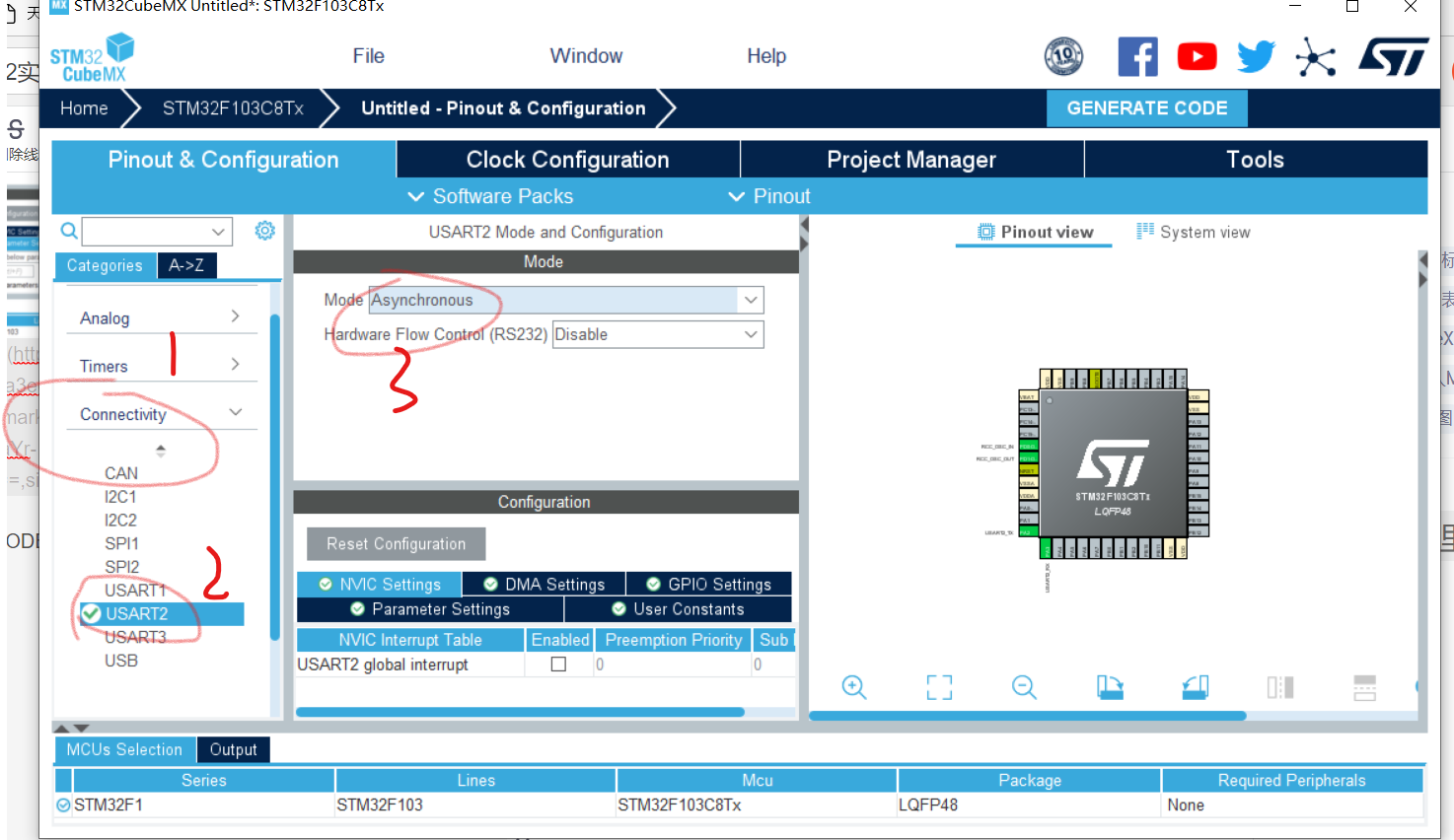Click the configuration panel horizontal scrollbar
This screenshot has width=1454, height=840.
520,712
